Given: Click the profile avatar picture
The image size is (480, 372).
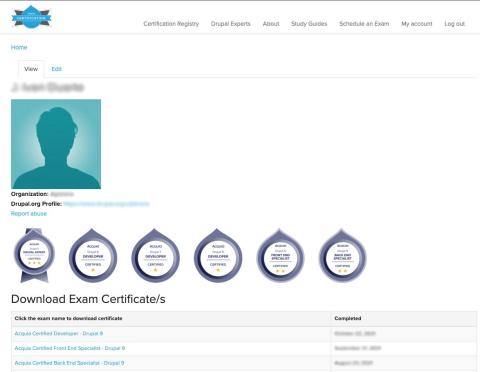Looking at the screenshot, I should pos(56,144).
